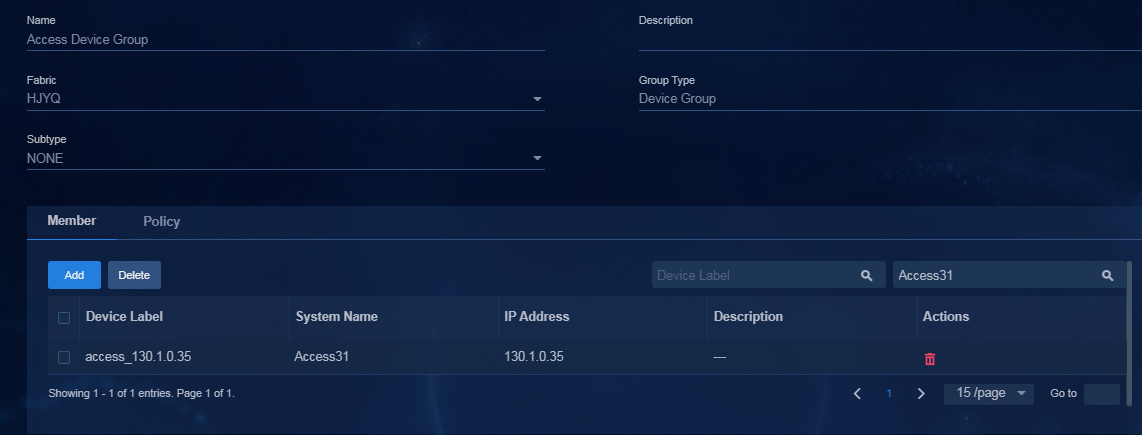Click the Delete button
This screenshot has height=435, width=1142.
(x=134, y=275)
